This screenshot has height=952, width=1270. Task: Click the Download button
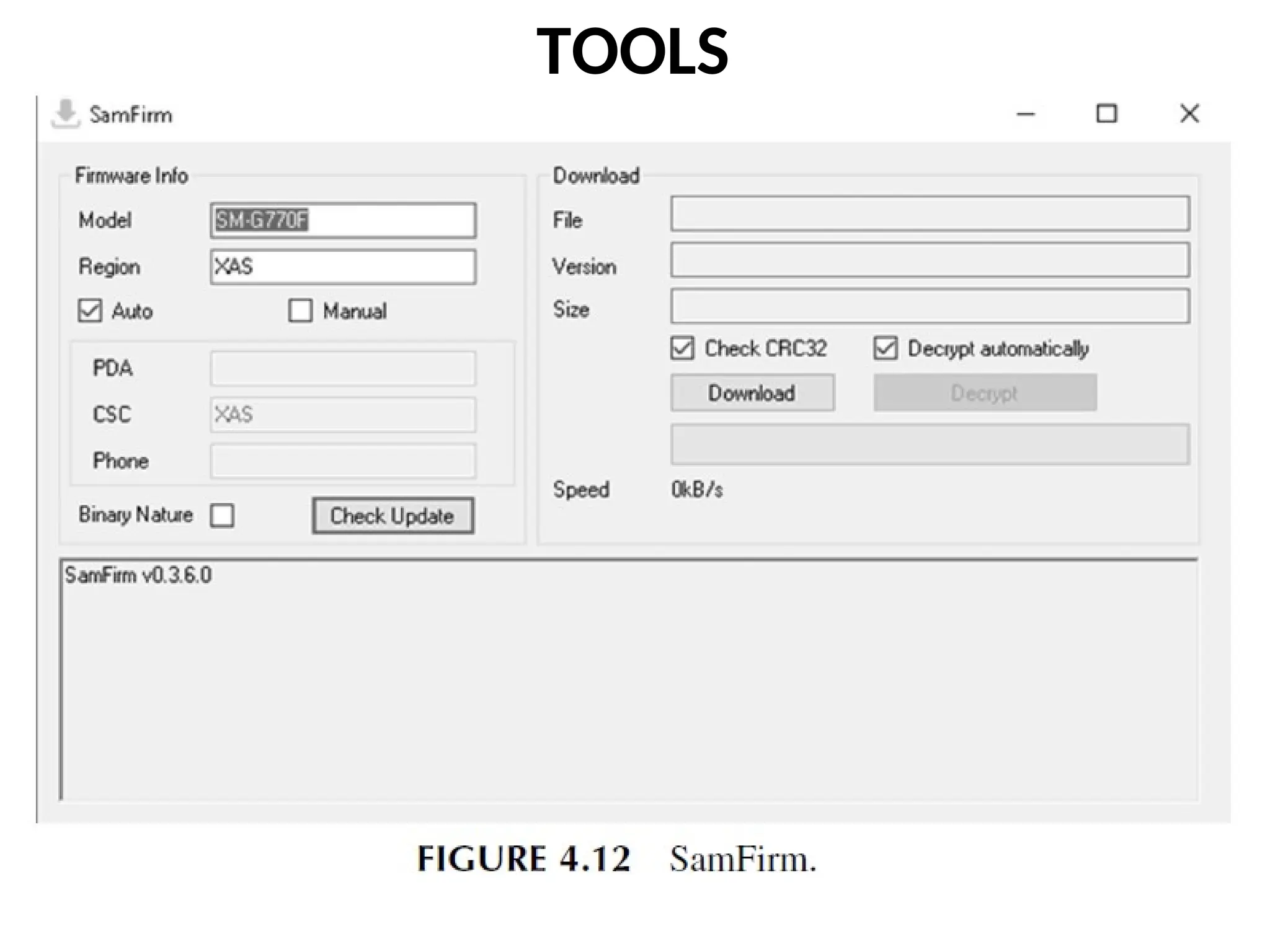point(752,393)
